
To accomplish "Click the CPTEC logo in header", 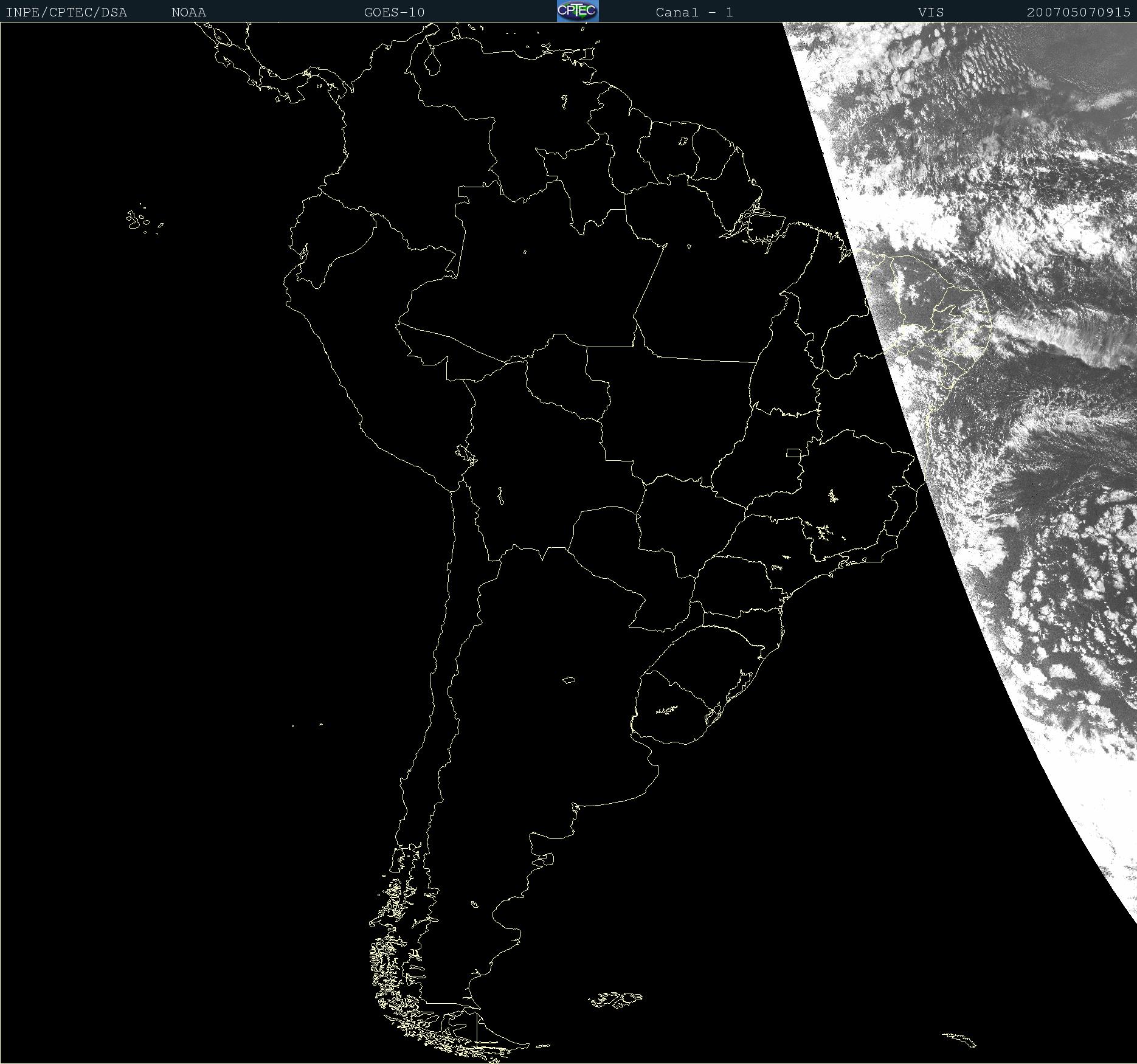I will coord(578,11).
